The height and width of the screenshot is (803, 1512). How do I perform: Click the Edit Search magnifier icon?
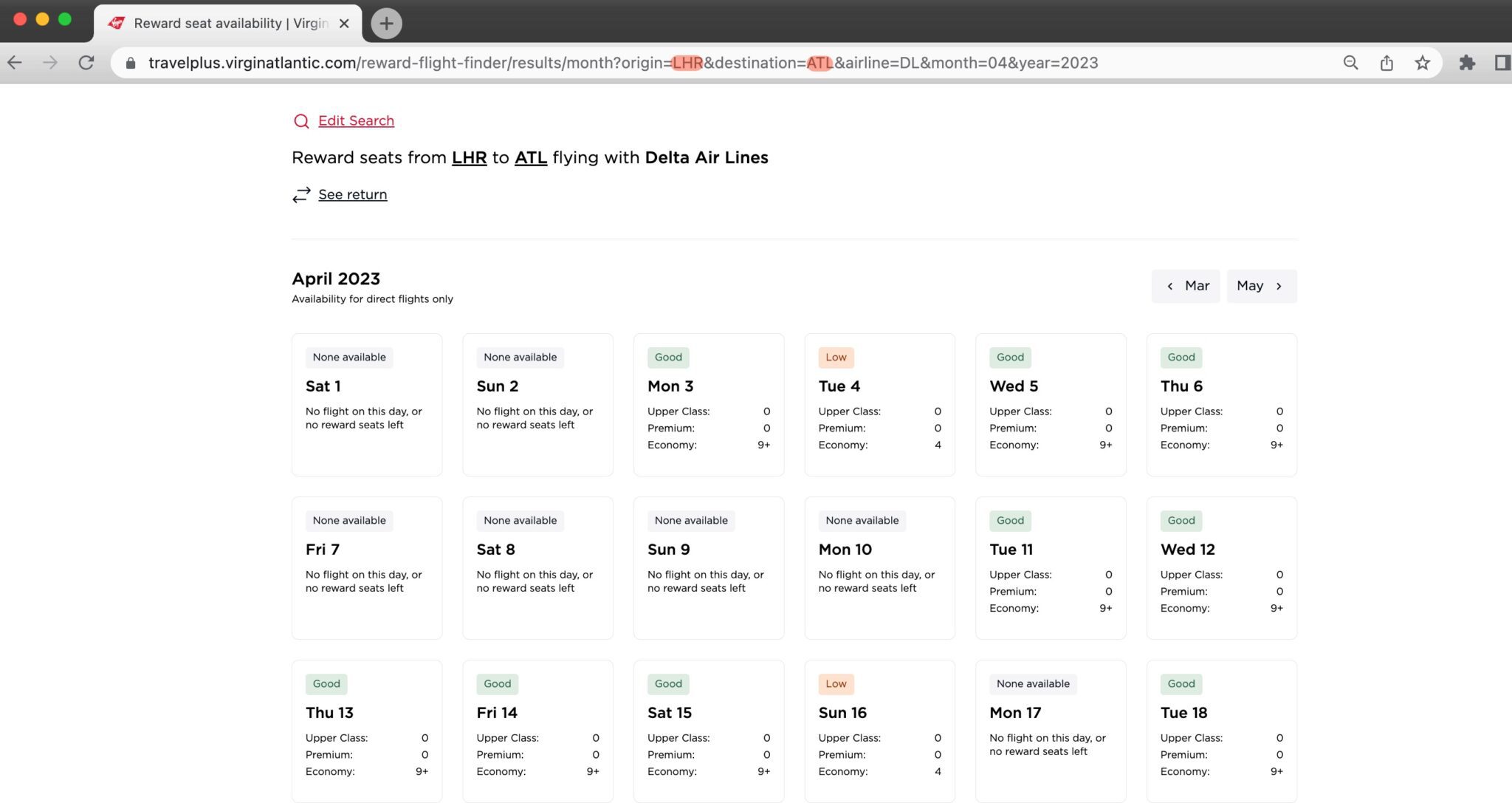(x=301, y=121)
